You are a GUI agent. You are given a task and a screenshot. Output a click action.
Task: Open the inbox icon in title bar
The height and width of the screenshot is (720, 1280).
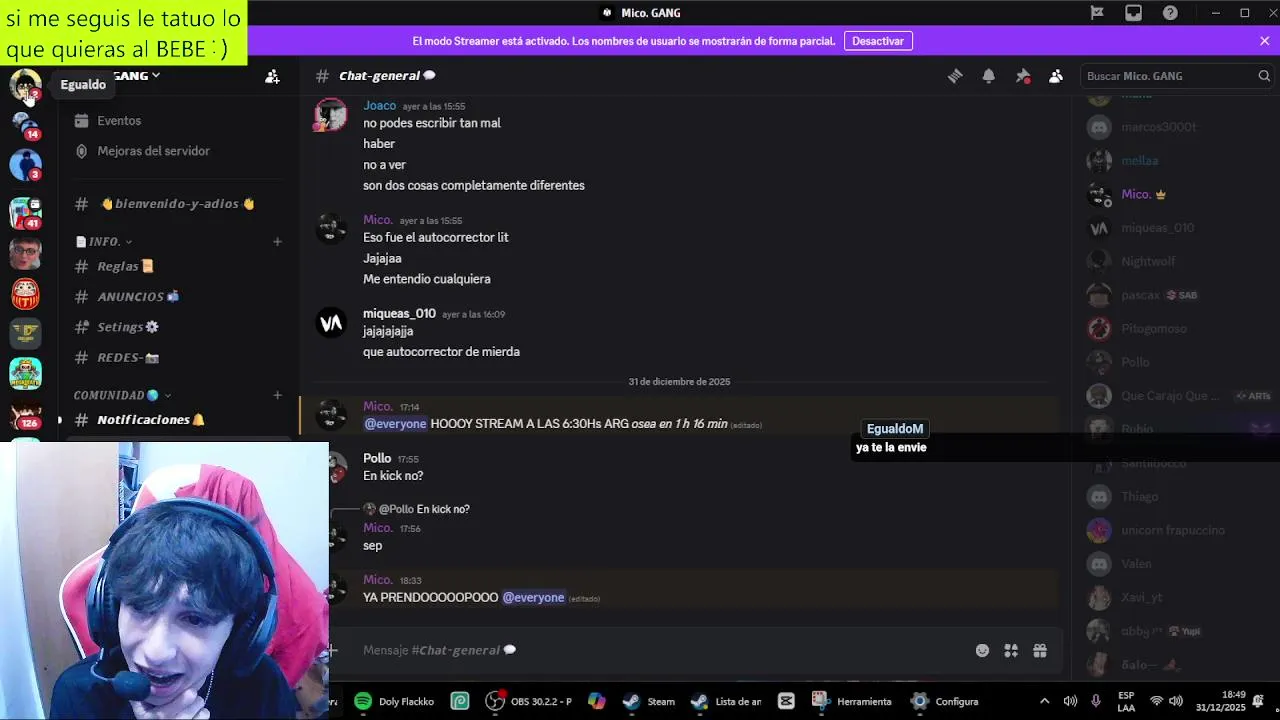1133,13
